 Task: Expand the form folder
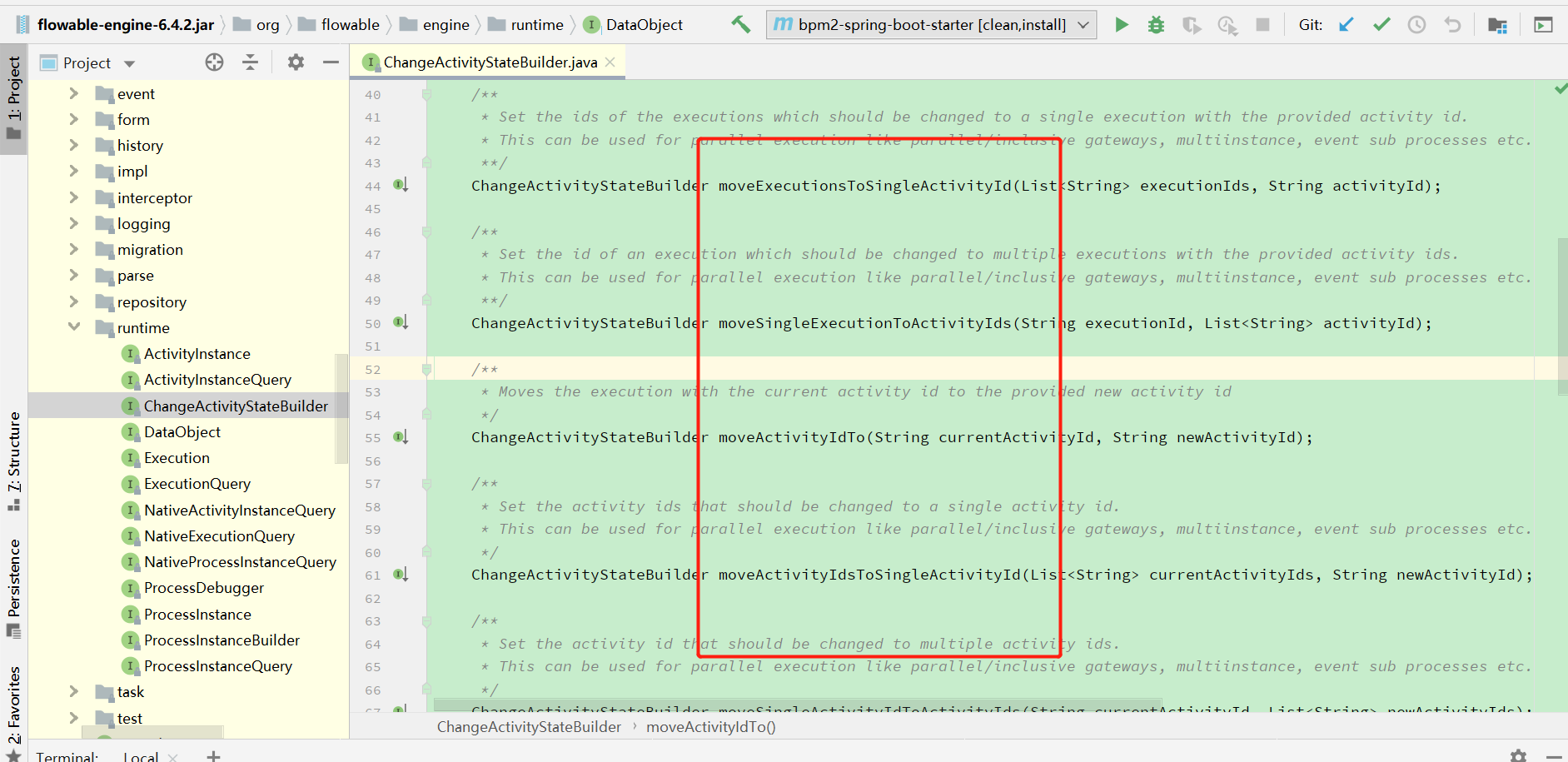[x=73, y=119]
